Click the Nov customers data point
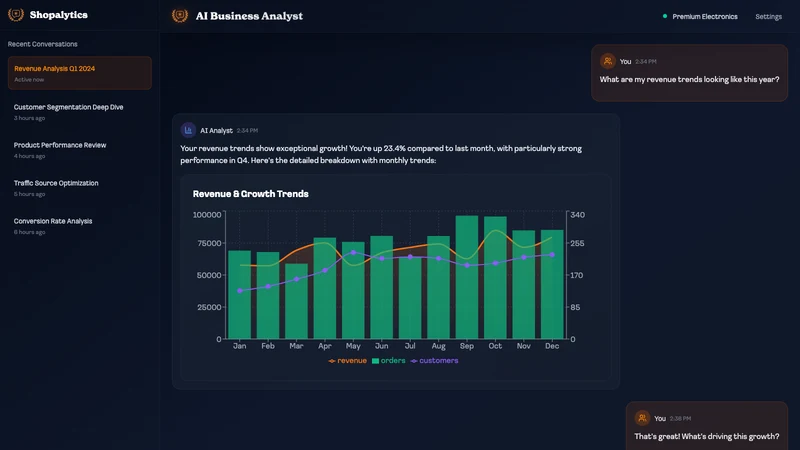 point(523,258)
